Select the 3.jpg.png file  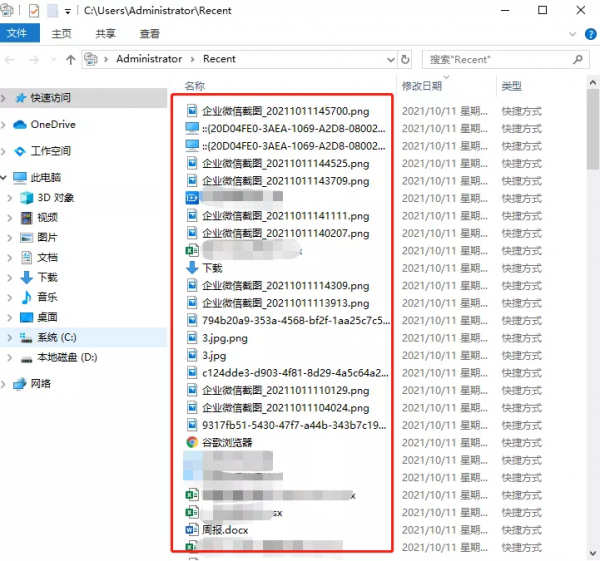[225, 338]
